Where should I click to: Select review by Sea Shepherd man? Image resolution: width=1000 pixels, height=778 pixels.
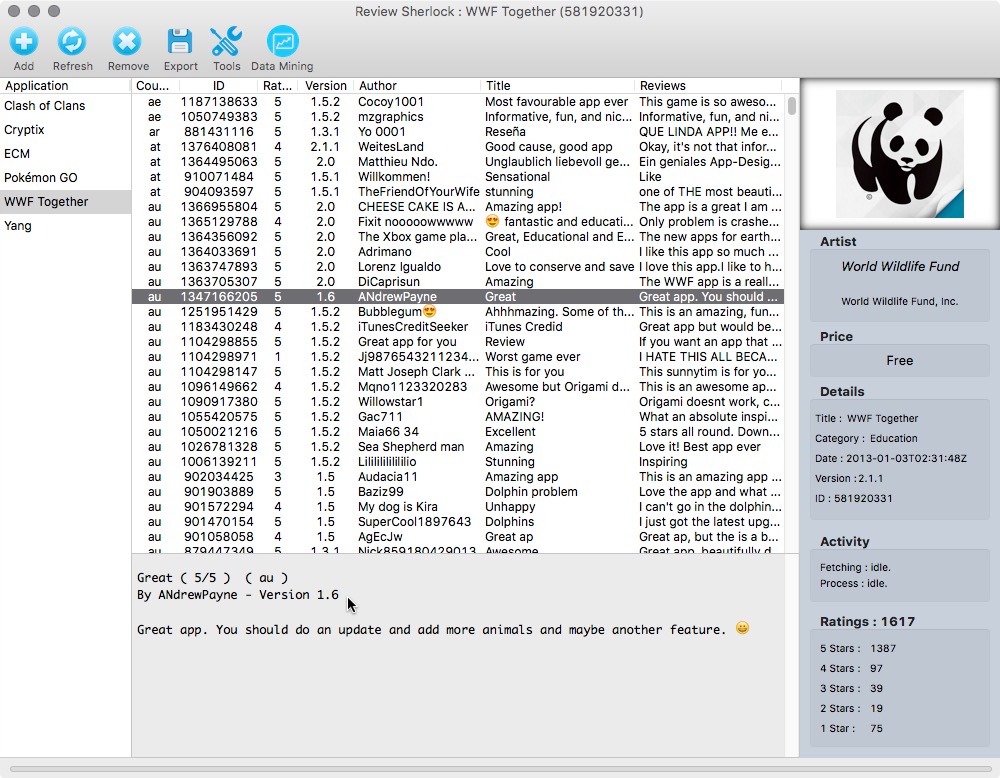(458, 446)
